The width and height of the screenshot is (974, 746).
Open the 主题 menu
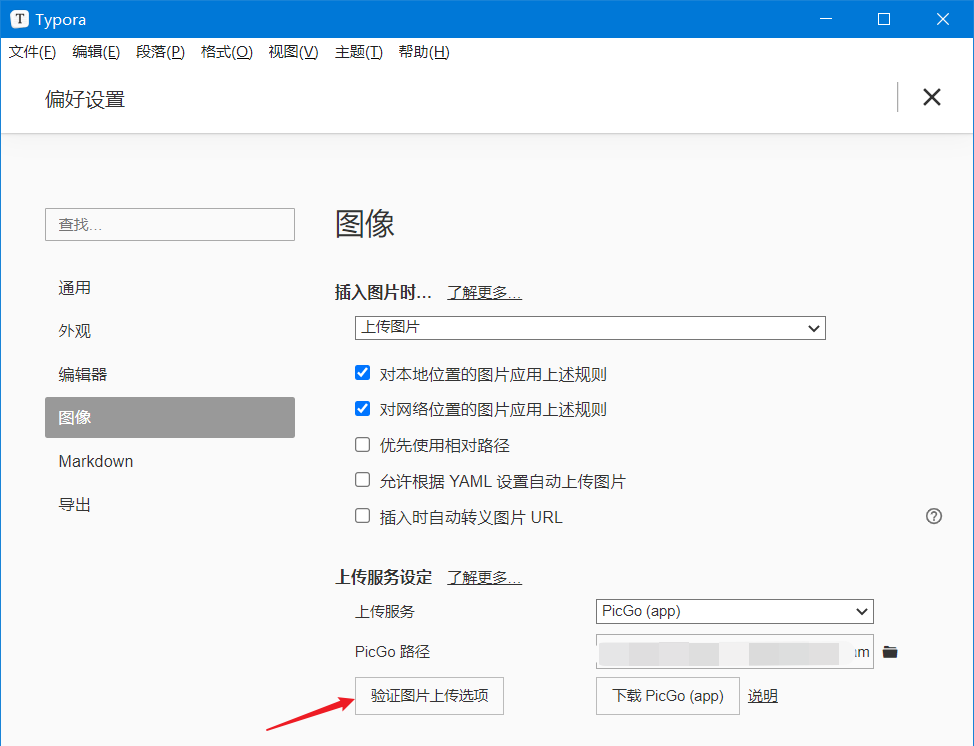(x=357, y=52)
